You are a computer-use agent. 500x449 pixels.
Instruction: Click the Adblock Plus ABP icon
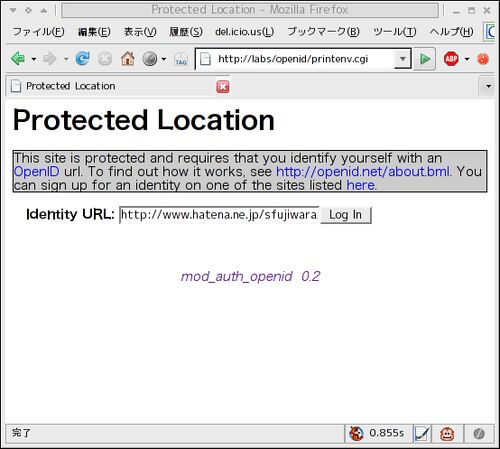pos(451,59)
